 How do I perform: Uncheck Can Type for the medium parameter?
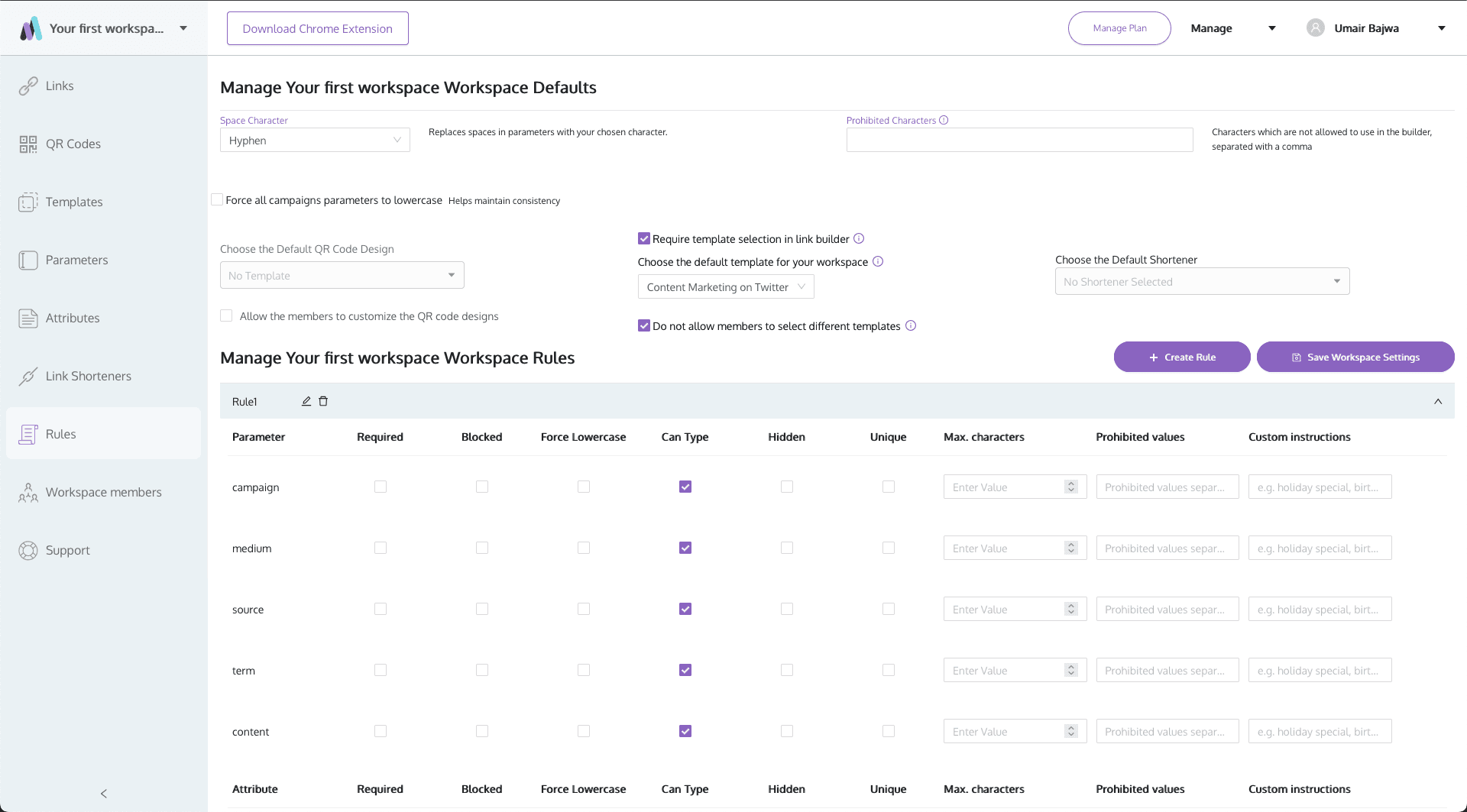pyautogui.click(x=685, y=548)
